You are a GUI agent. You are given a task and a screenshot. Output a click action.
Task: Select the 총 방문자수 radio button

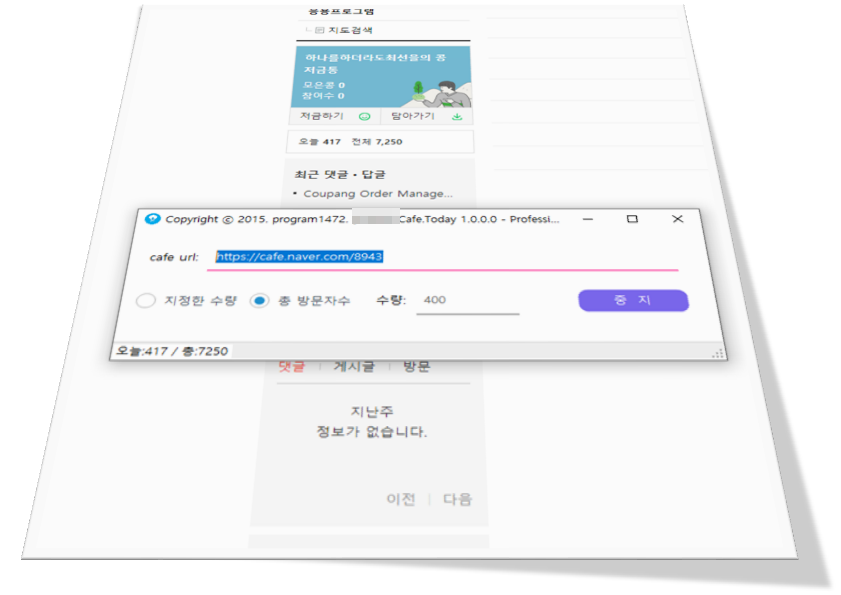click(260, 301)
